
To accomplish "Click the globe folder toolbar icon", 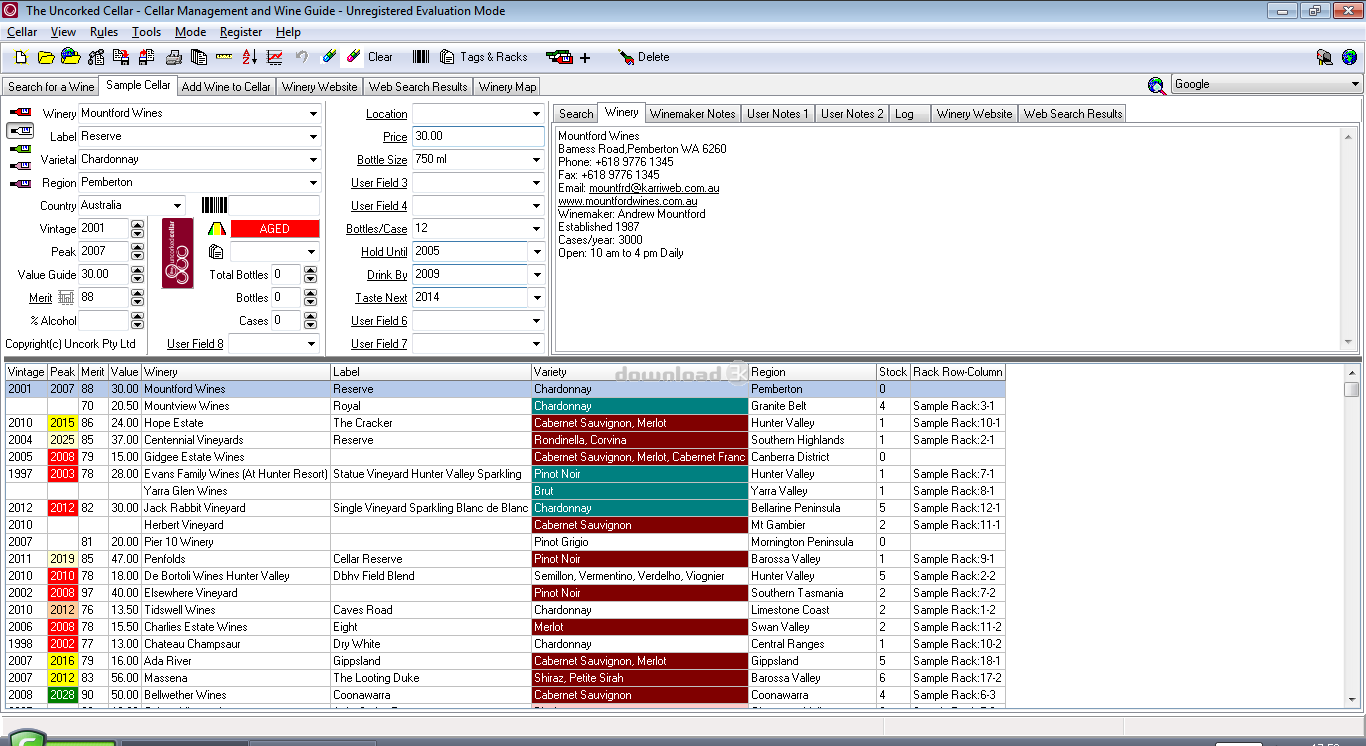I will [x=70, y=56].
